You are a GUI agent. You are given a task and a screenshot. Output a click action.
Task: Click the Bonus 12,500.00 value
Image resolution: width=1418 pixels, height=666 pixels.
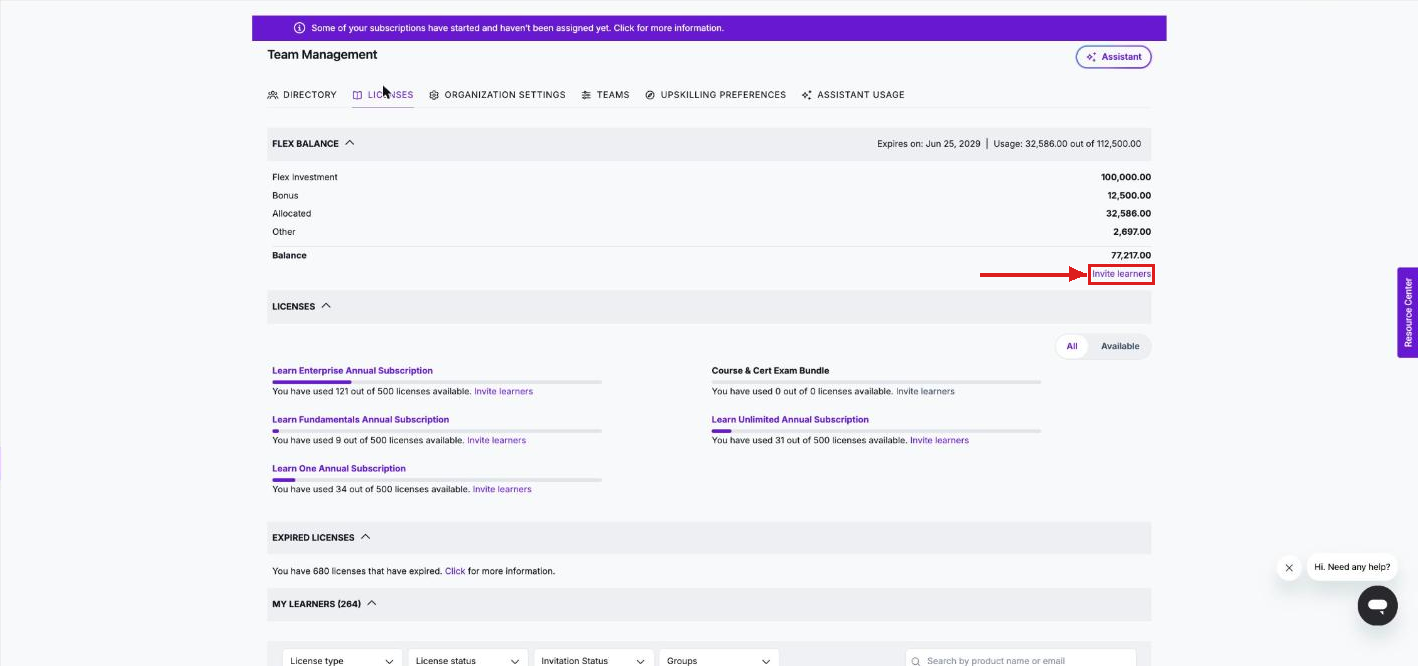tap(1129, 196)
